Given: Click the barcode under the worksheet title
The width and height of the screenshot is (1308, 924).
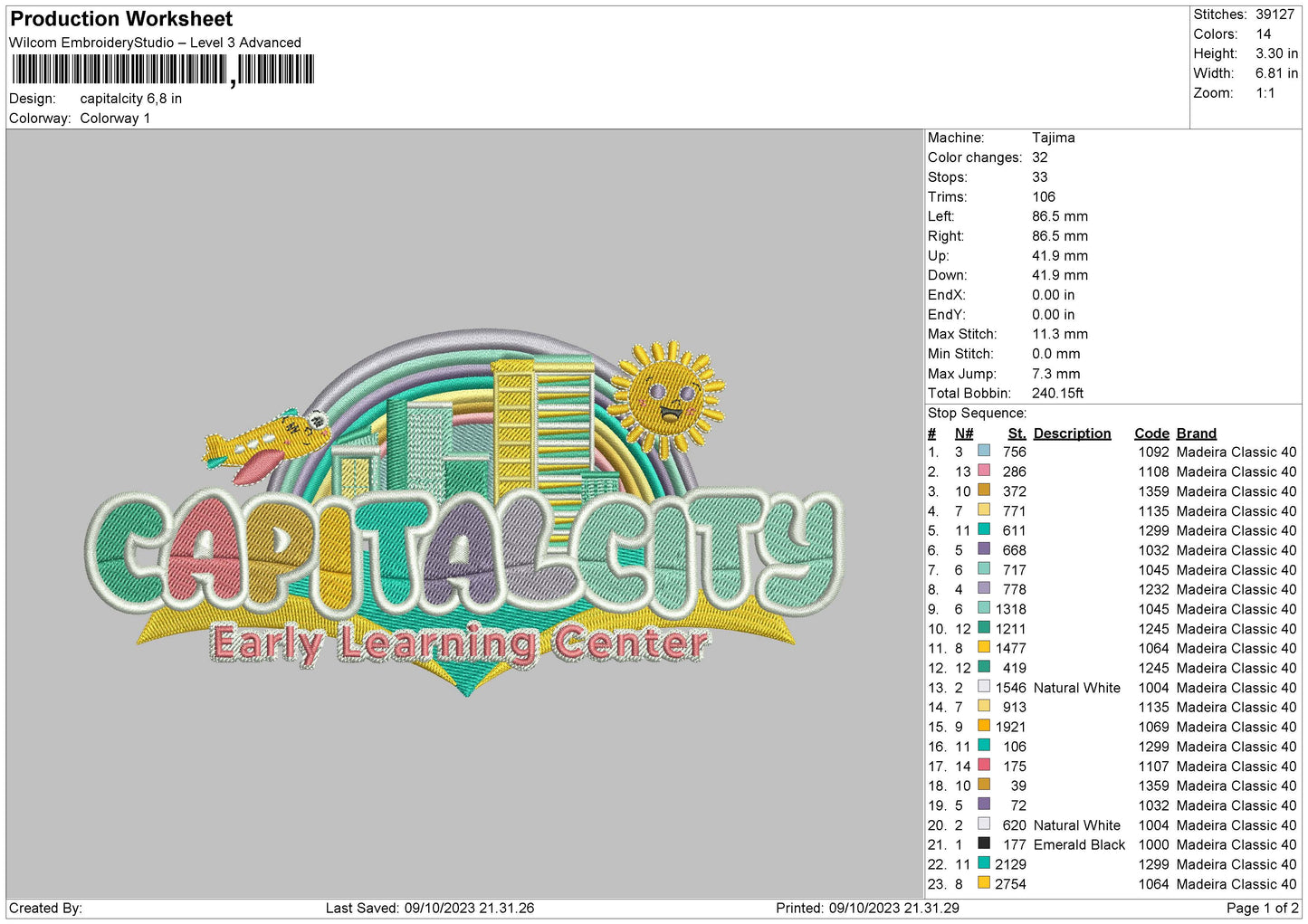Looking at the screenshot, I should pyautogui.click(x=163, y=70).
